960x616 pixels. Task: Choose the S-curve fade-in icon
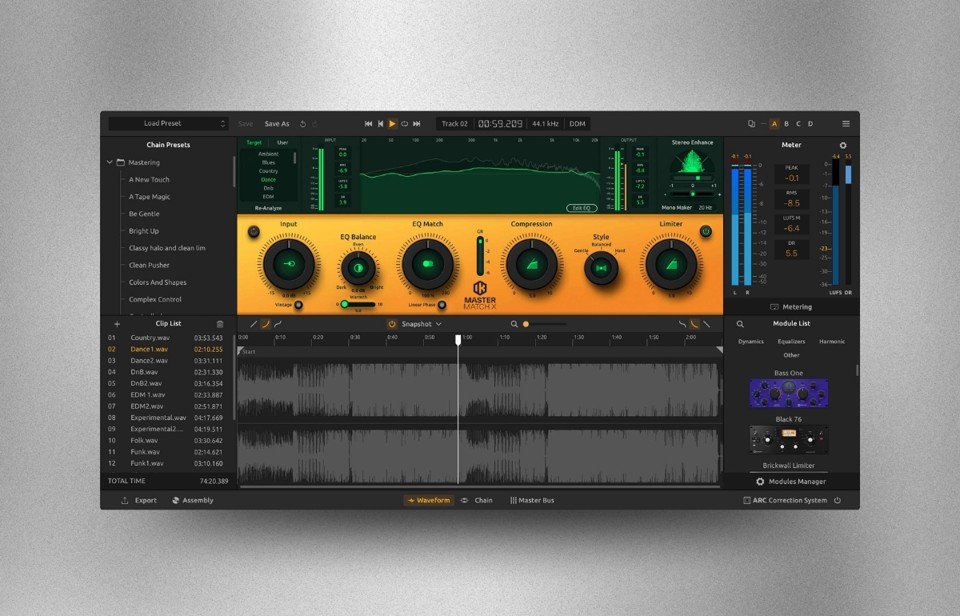point(278,324)
